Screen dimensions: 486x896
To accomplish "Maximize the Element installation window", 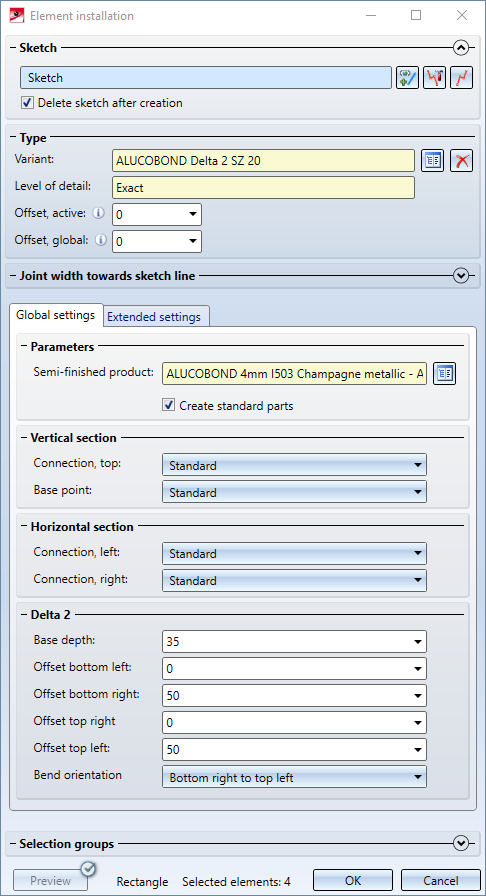I will pos(416,15).
